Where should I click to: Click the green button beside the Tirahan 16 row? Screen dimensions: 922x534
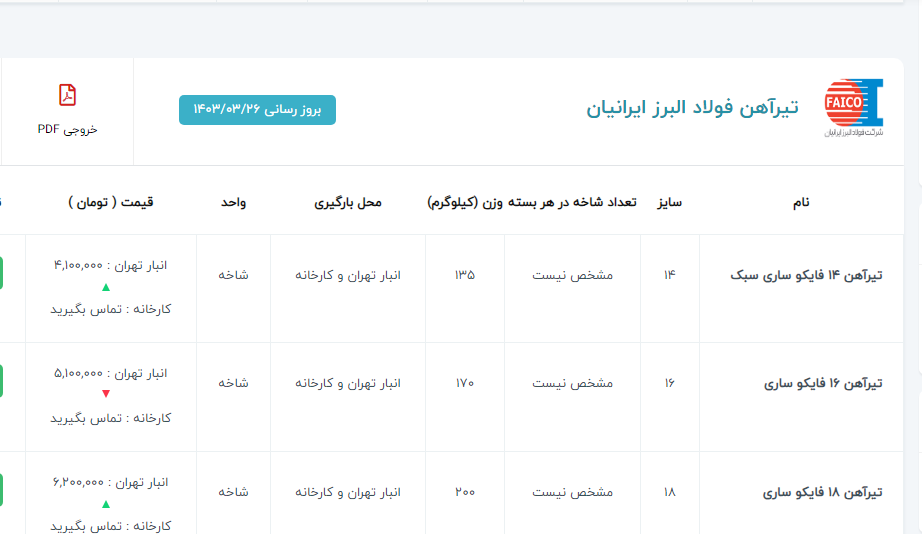click(x=2, y=382)
